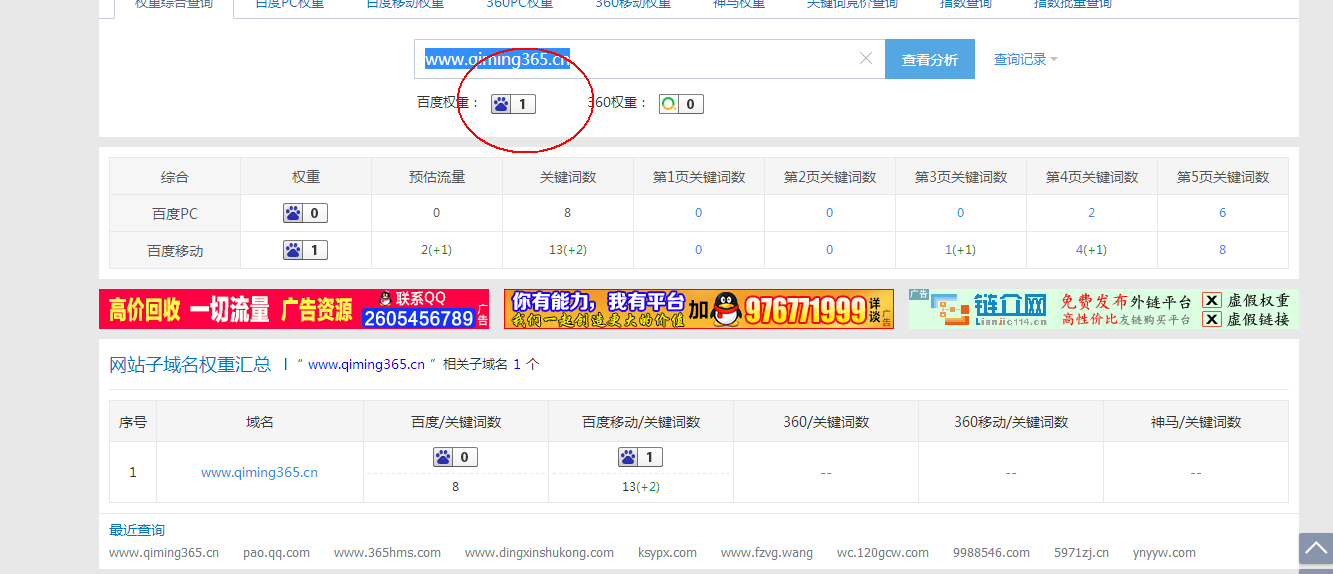Switch to the 神马权重 tab
Image resolution: width=1333 pixels, height=574 pixels.
pyautogui.click(x=739, y=4)
